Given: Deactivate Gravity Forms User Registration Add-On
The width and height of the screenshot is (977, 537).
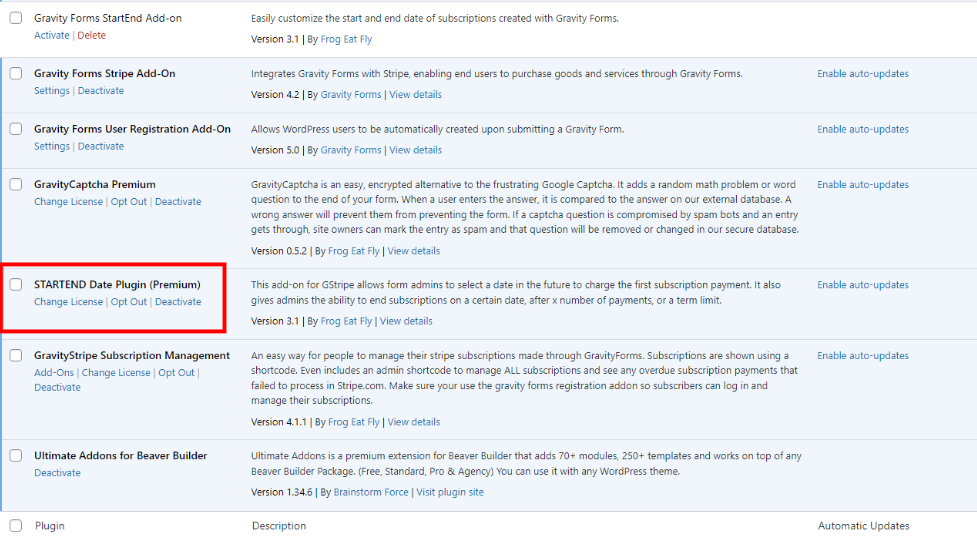Looking at the screenshot, I should tap(101, 146).
